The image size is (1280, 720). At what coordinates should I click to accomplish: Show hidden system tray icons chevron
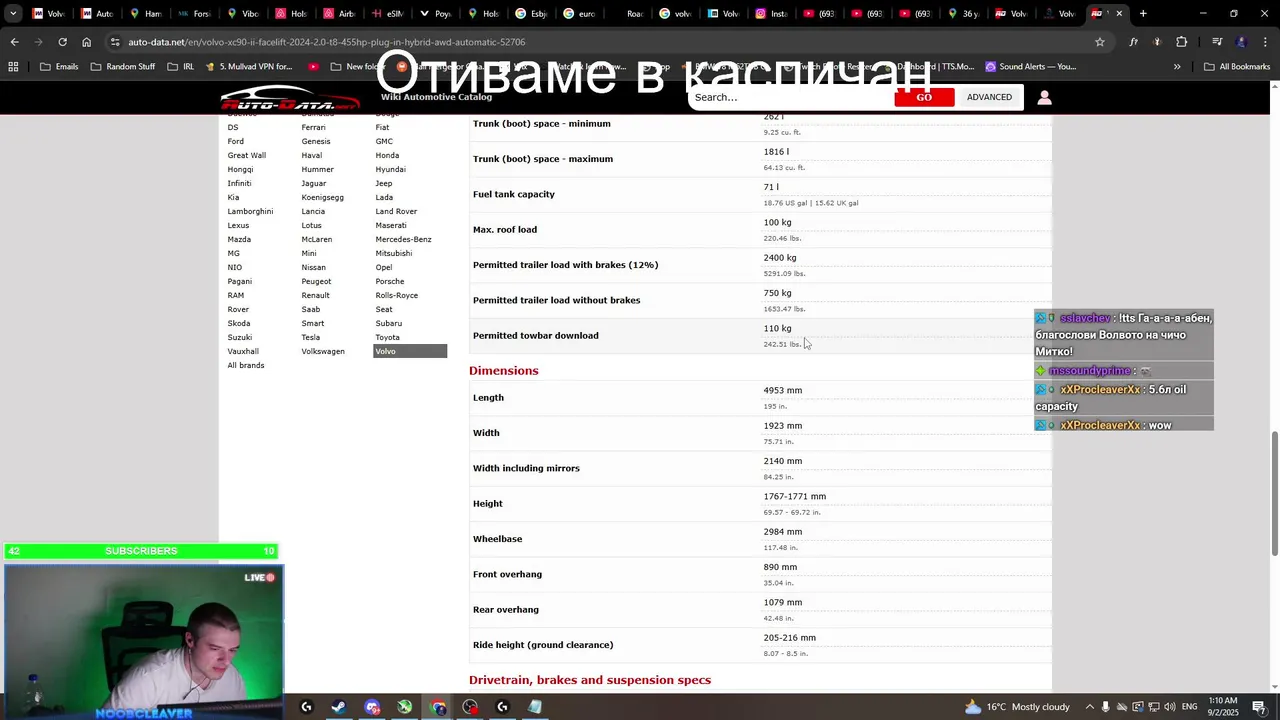point(1089,707)
